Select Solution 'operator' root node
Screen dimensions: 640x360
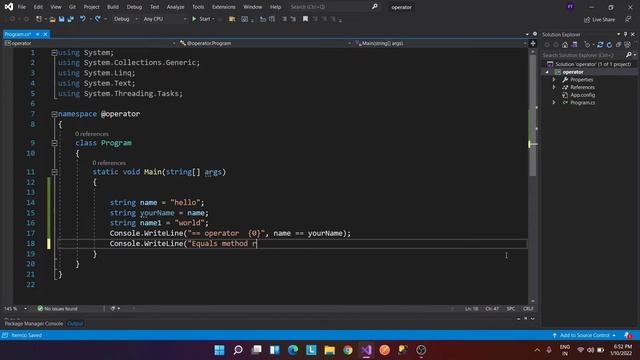(x=589, y=64)
